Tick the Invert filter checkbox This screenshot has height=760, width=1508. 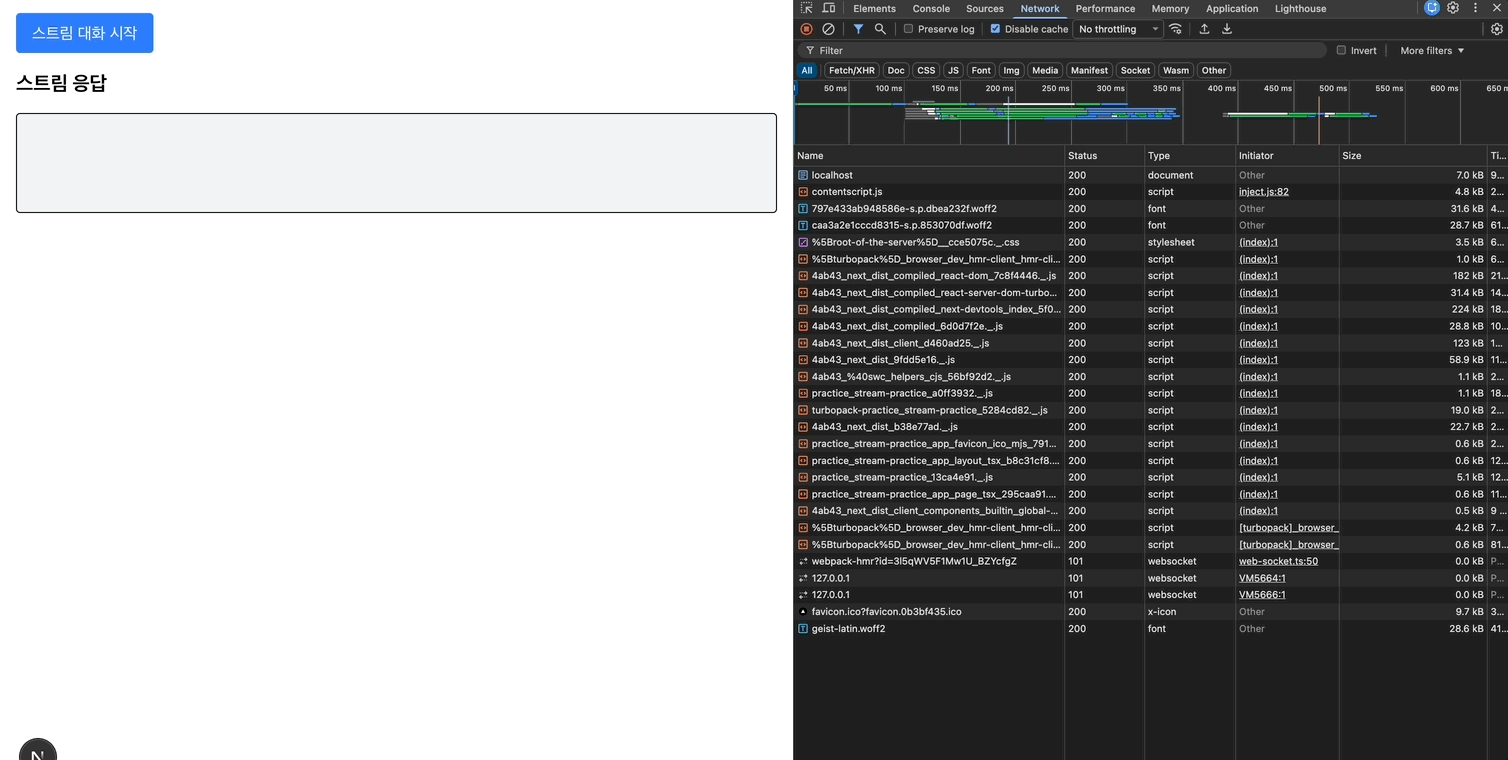[1341, 50]
